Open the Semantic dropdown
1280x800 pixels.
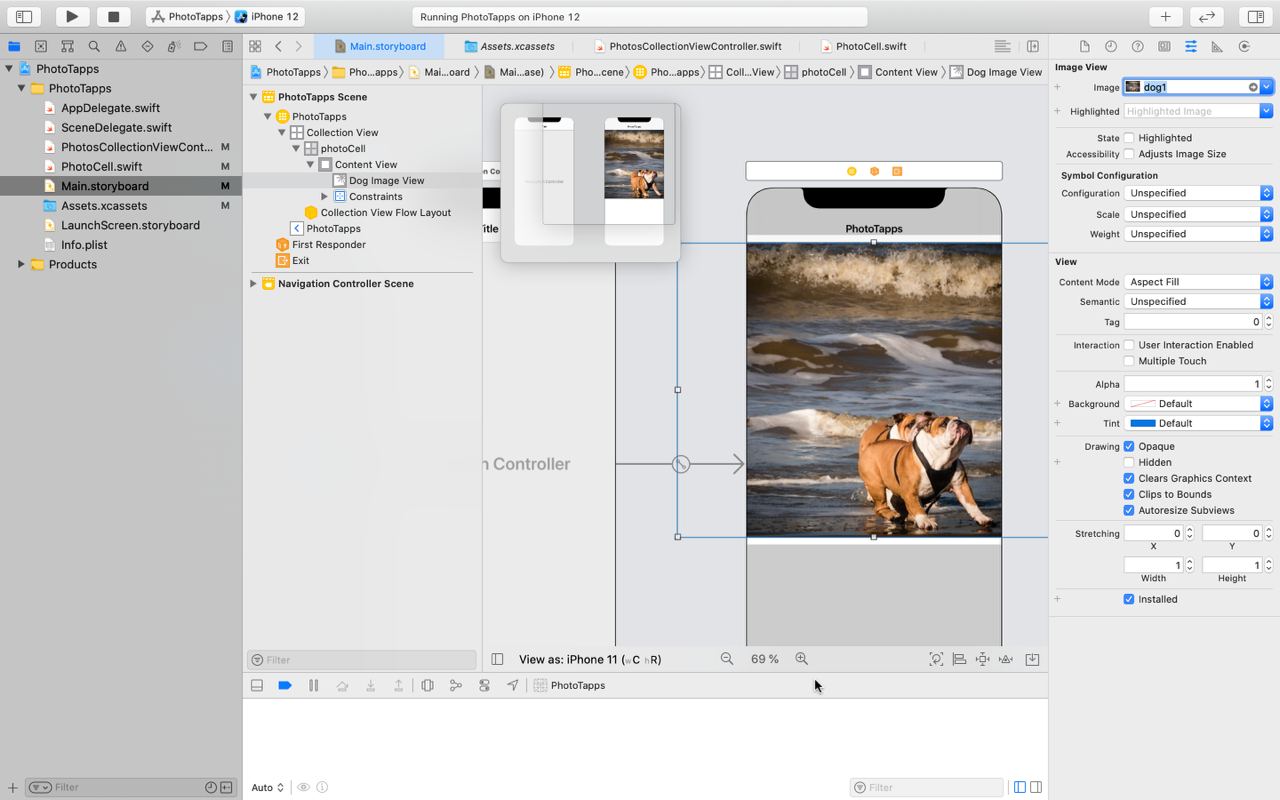click(1198, 301)
